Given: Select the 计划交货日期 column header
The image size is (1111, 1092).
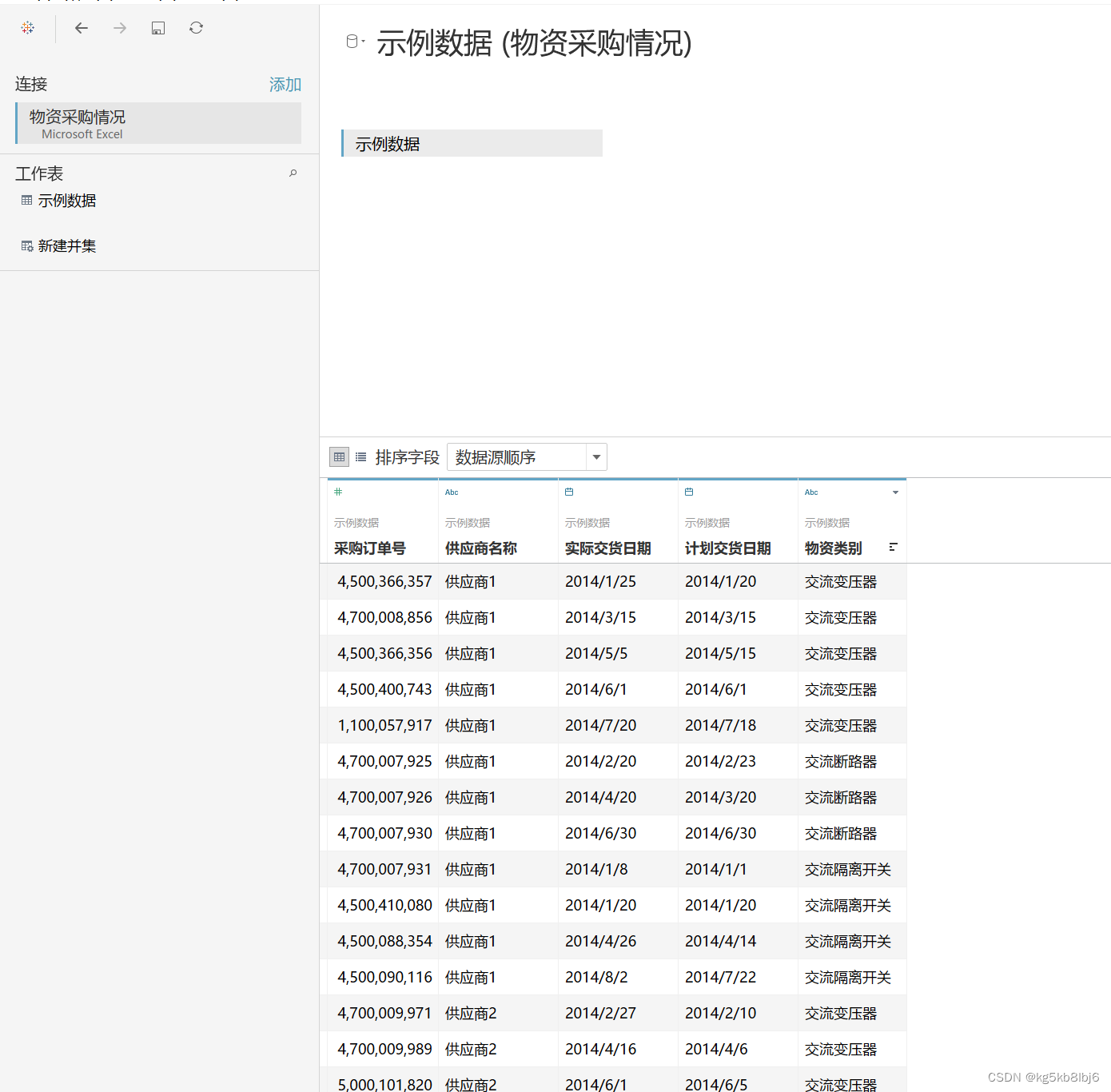Looking at the screenshot, I should 728,548.
